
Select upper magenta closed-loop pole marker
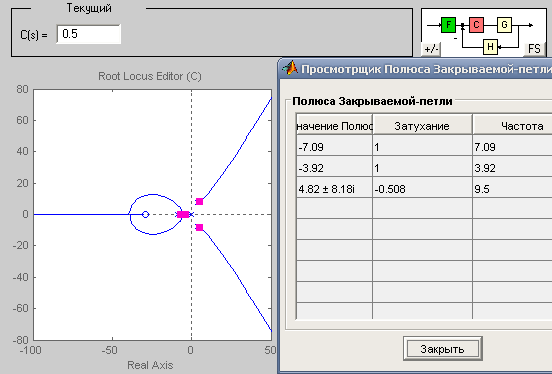point(199,201)
